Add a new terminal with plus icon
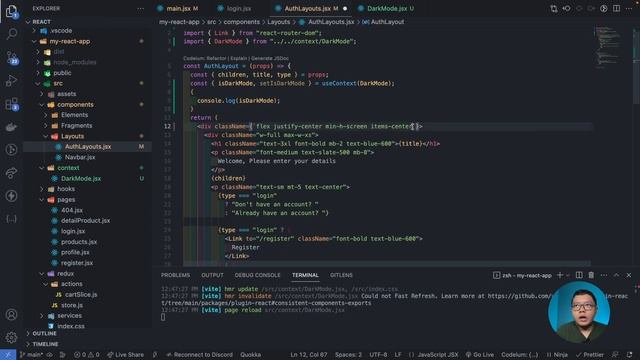 click(560, 275)
